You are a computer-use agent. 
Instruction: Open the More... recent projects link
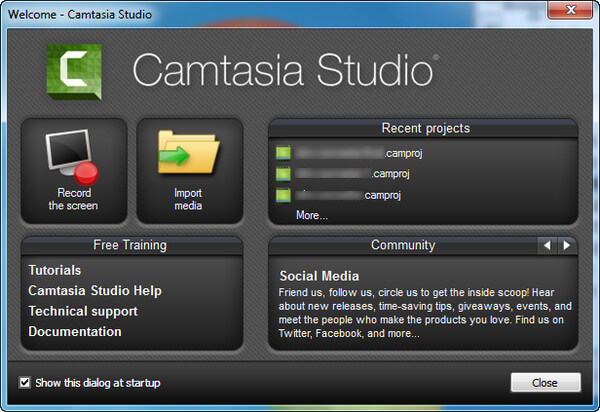pos(312,215)
